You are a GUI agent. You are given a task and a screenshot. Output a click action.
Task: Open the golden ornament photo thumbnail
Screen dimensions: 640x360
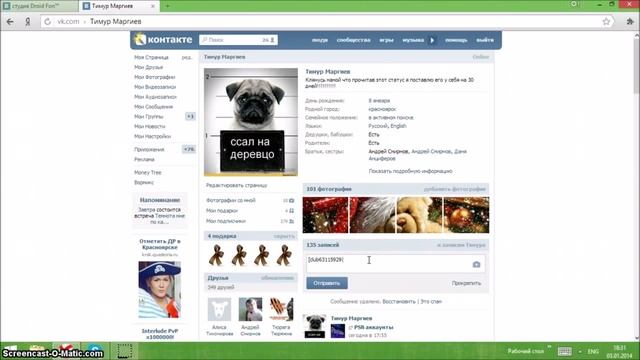pyautogui.click(x=466, y=215)
